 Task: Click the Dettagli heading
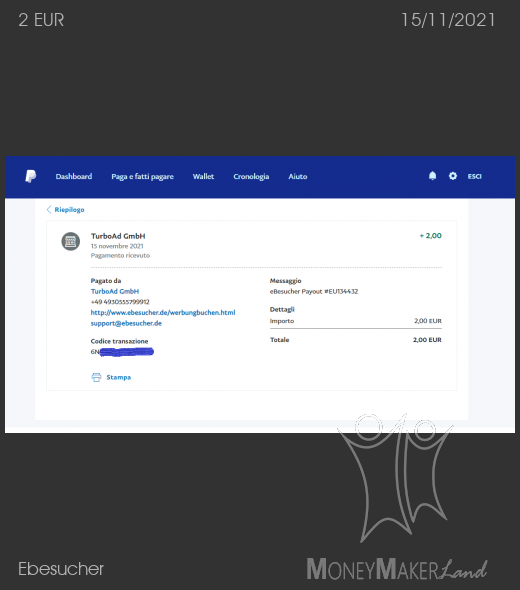pos(282,309)
